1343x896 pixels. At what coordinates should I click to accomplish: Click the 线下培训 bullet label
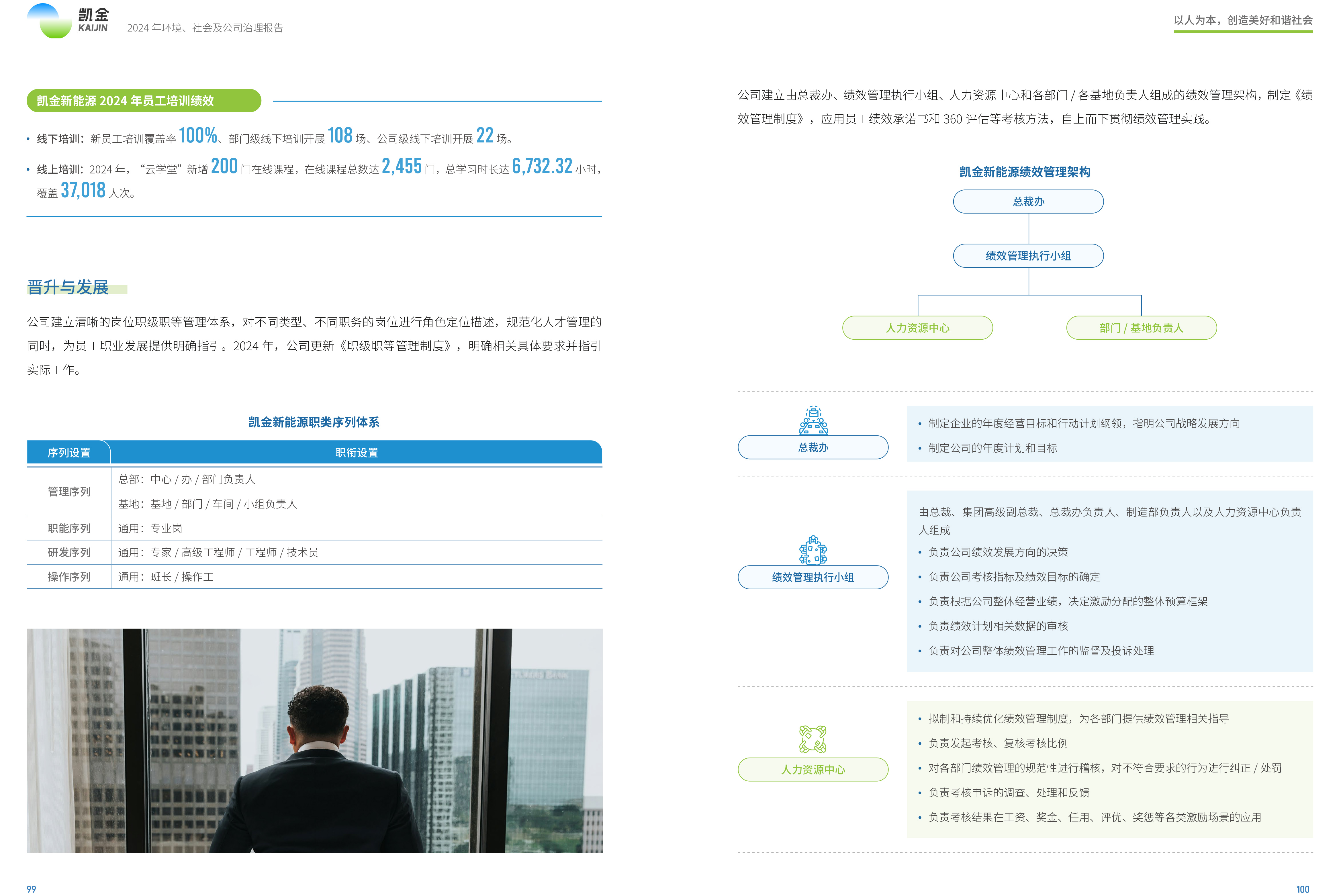point(60,139)
